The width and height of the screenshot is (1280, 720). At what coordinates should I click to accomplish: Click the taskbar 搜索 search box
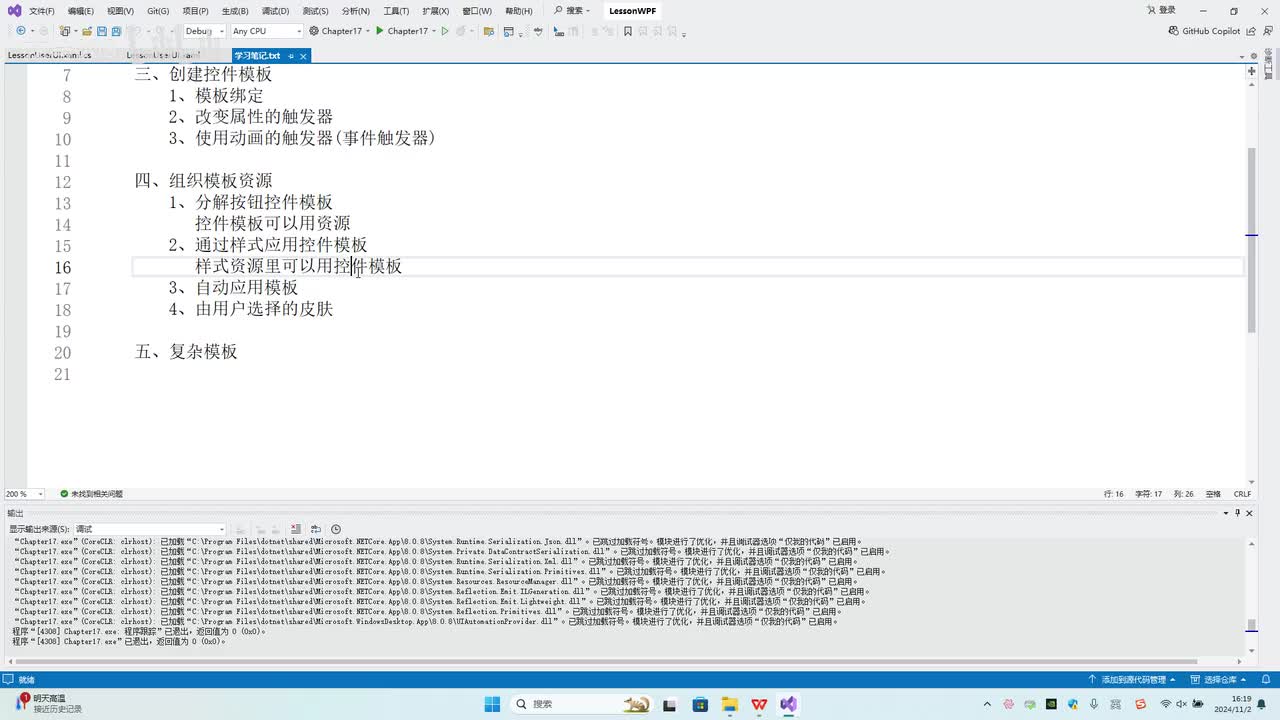click(583, 704)
